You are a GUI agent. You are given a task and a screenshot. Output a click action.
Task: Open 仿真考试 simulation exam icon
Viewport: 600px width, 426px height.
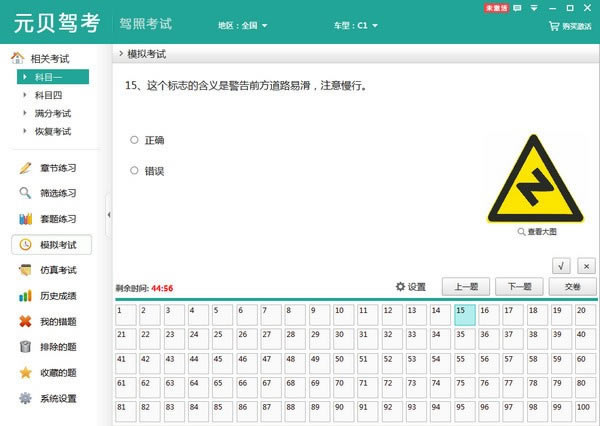pos(25,270)
